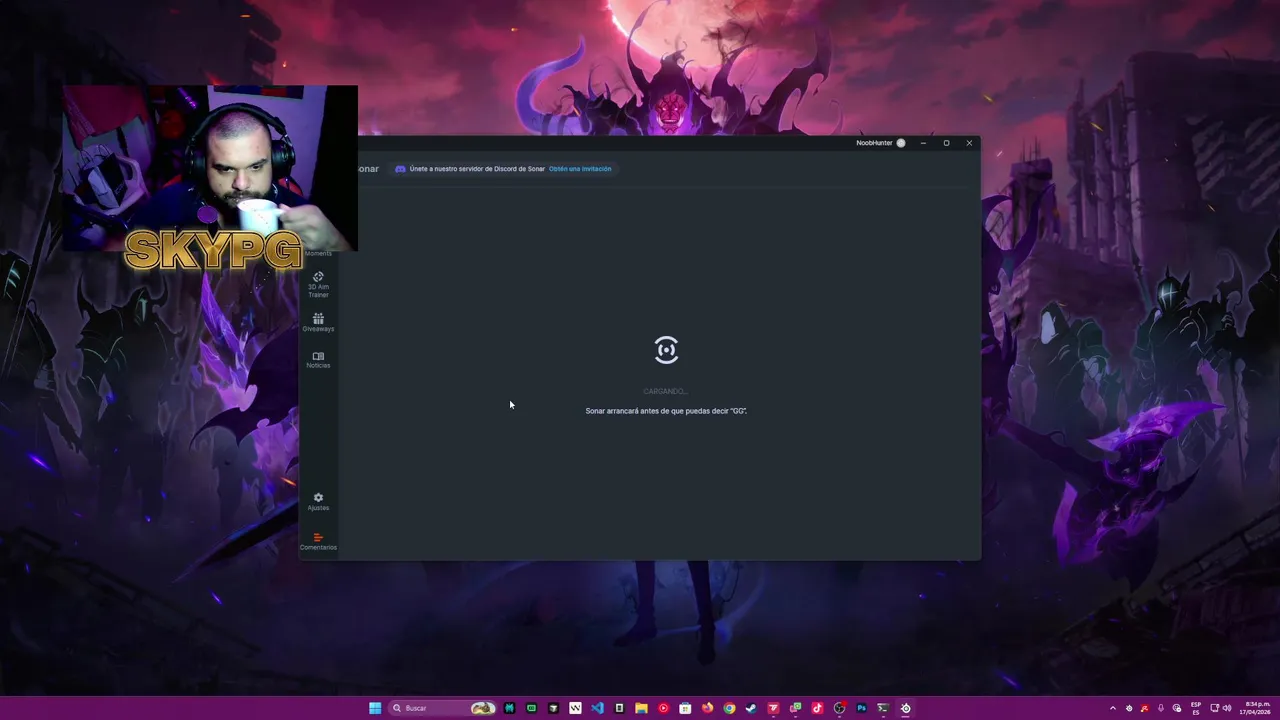Open the NoobHunter user profile avatar
Screen dimensions: 1280x720
coord(901,143)
